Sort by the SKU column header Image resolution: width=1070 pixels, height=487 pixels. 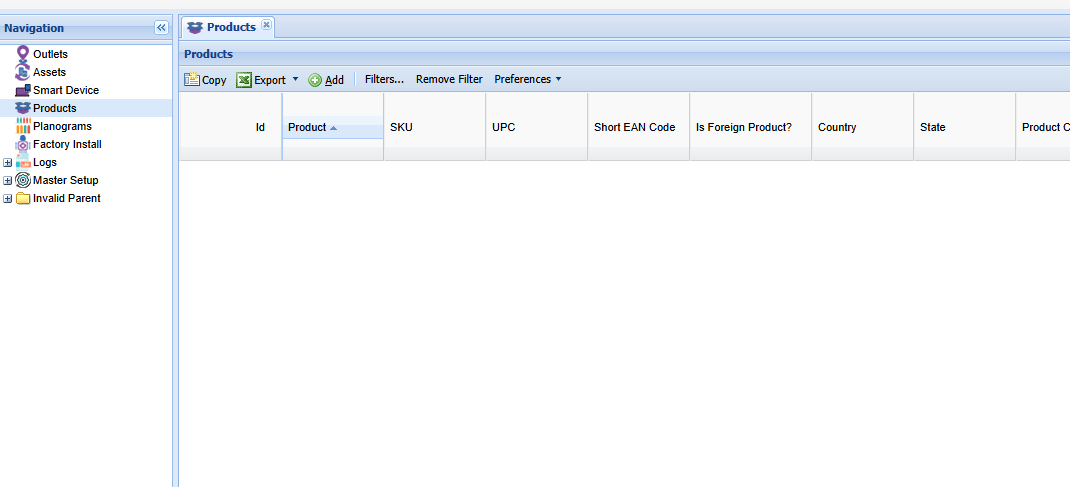pyautogui.click(x=434, y=127)
